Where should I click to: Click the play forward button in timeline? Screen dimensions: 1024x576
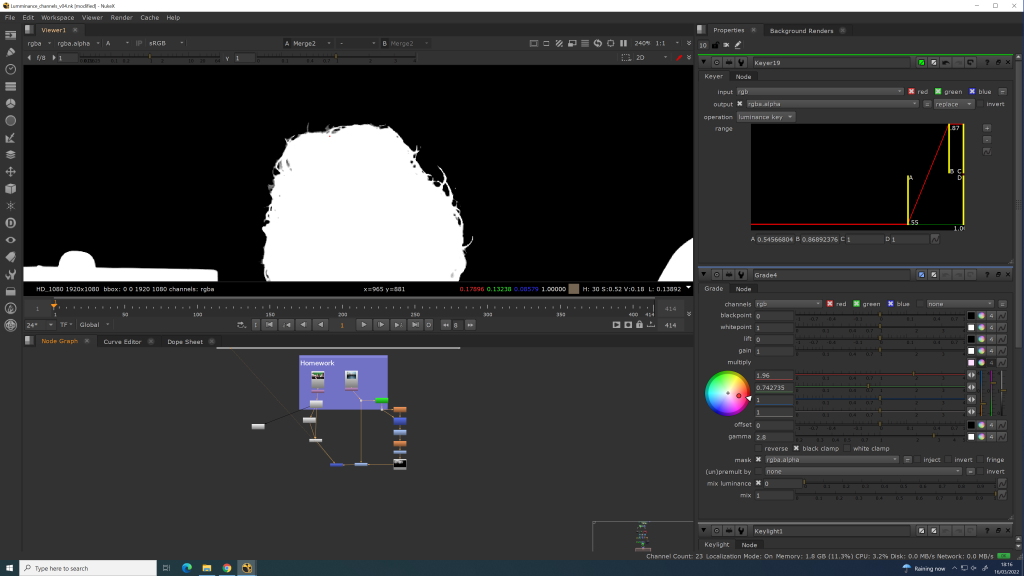pyautogui.click(x=363, y=325)
